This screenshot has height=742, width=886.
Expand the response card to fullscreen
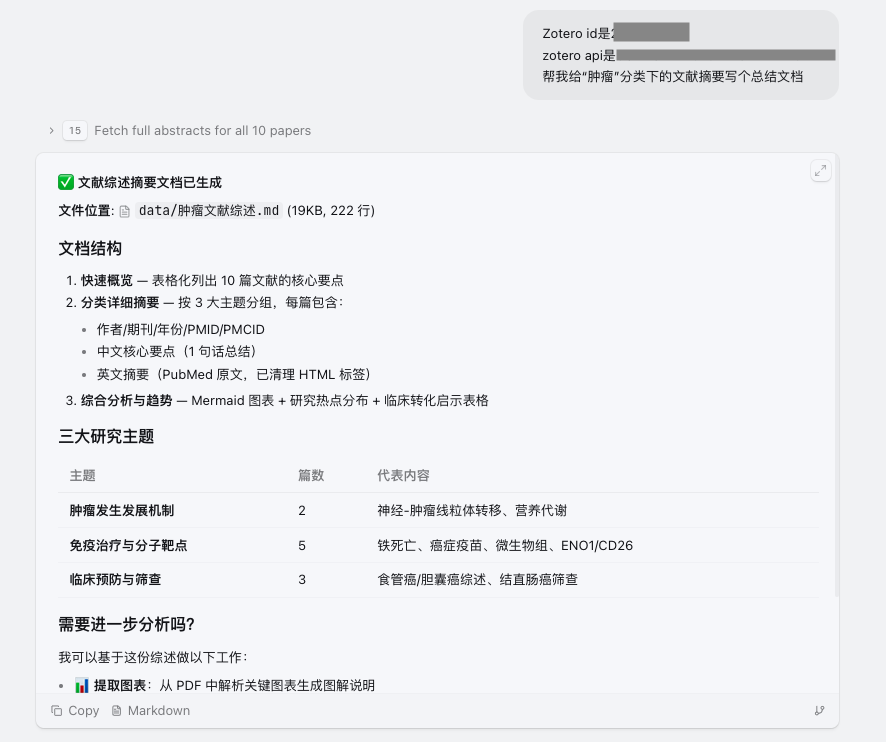[x=820, y=170]
